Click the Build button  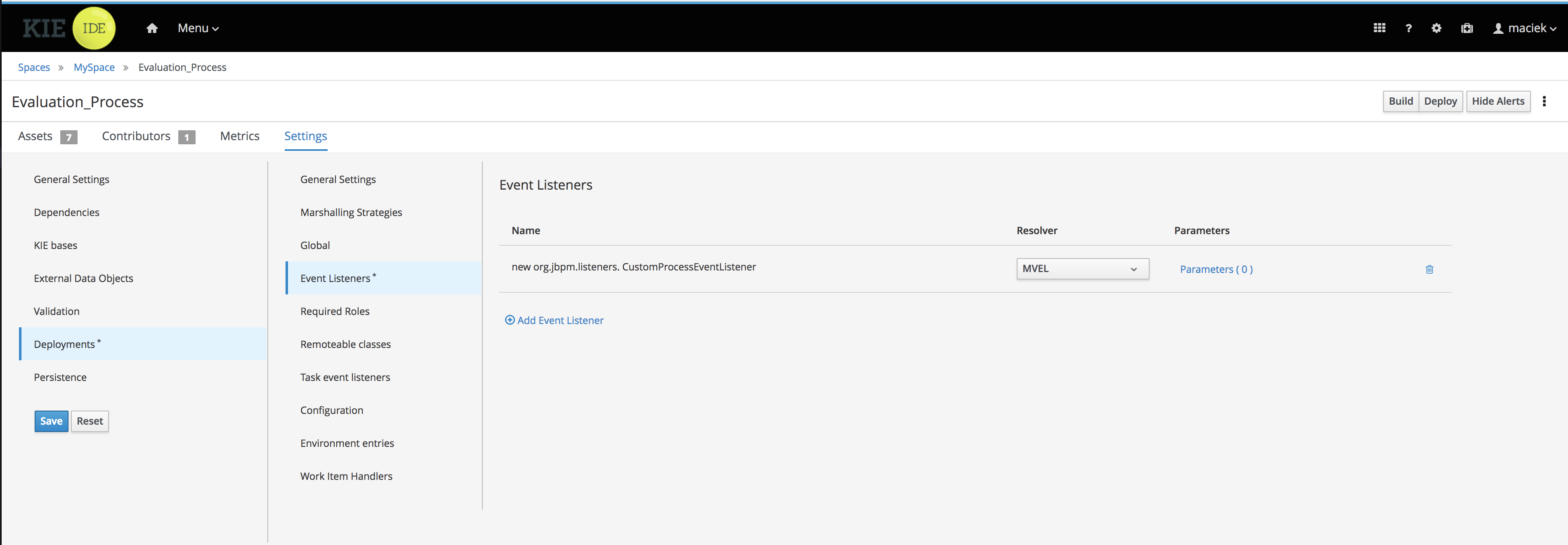click(1399, 101)
